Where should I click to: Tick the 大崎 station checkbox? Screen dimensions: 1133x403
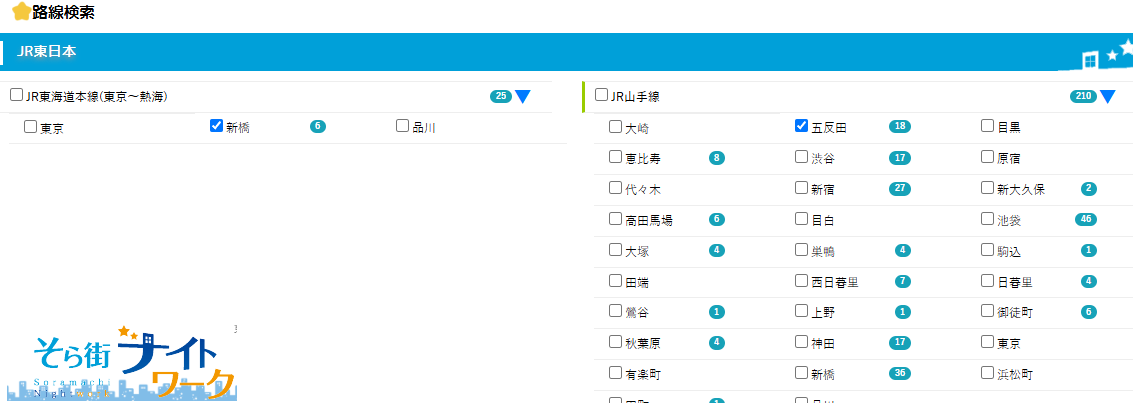click(616, 126)
